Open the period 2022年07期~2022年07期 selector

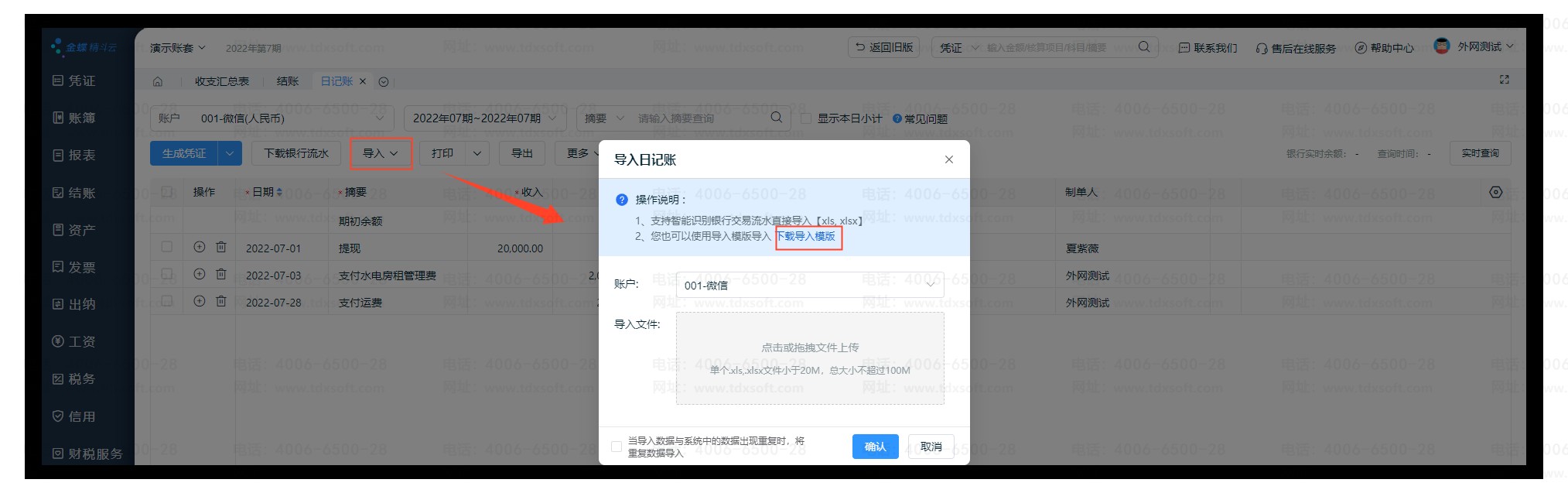point(485,118)
